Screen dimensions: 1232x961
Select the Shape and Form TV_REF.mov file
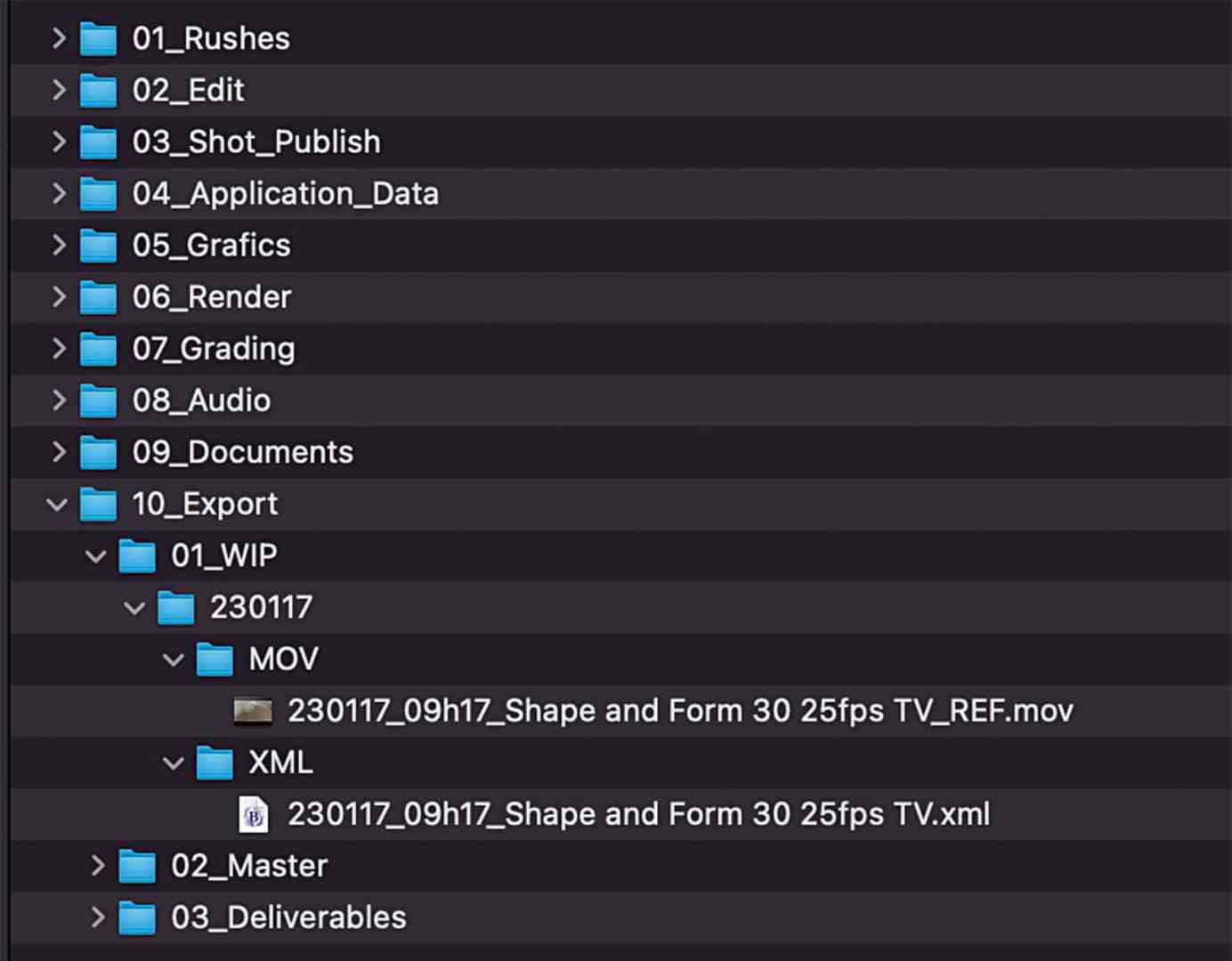[681, 711]
